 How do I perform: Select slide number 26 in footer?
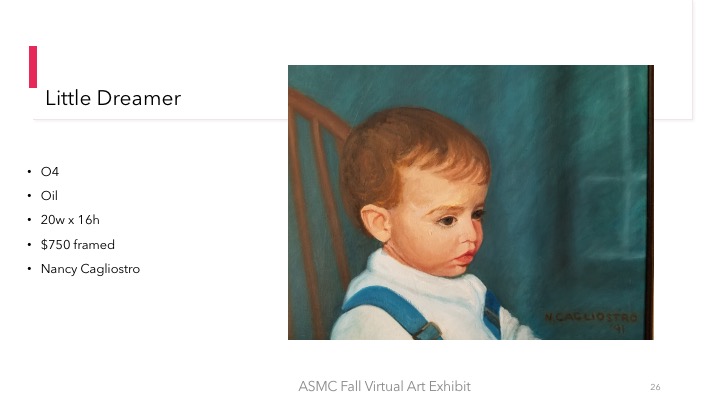tap(655, 387)
